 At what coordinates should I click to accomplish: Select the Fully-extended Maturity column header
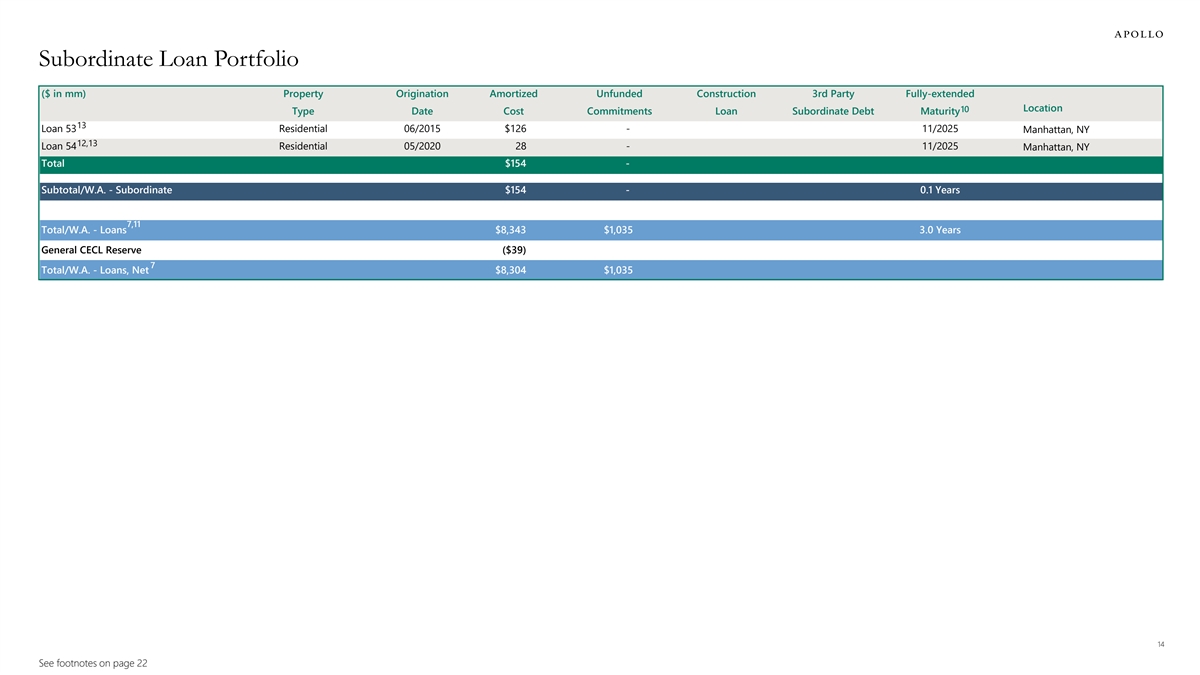click(939, 102)
